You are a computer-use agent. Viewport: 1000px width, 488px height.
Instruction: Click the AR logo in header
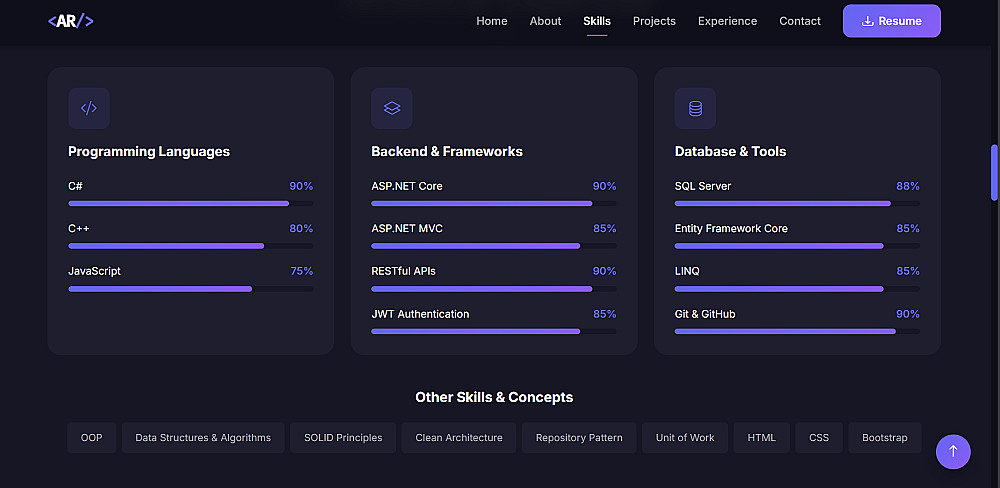71,21
